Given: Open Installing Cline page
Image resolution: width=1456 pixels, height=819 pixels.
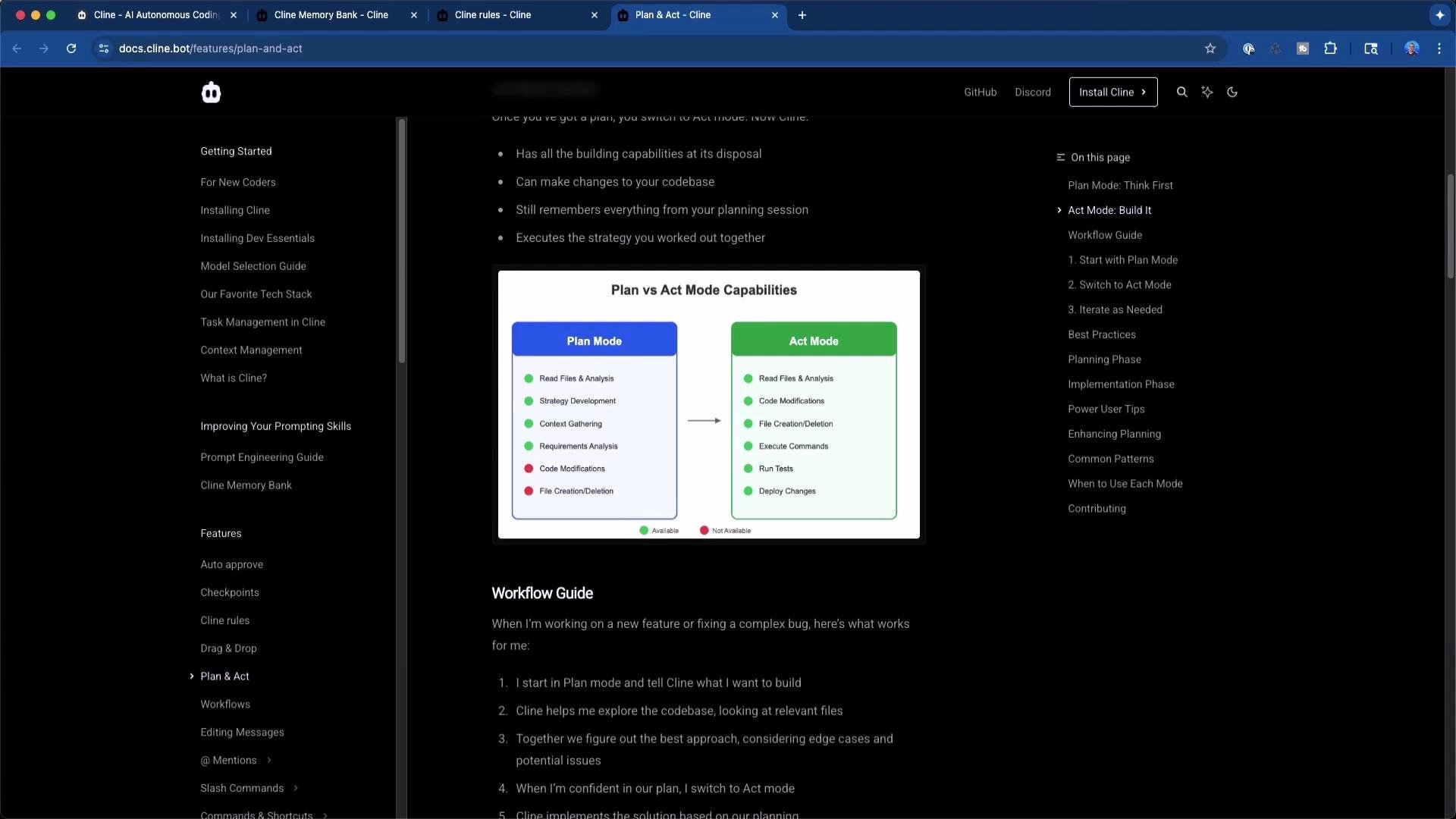Looking at the screenshot, I should pyautogui.click(x=234, y=211).
